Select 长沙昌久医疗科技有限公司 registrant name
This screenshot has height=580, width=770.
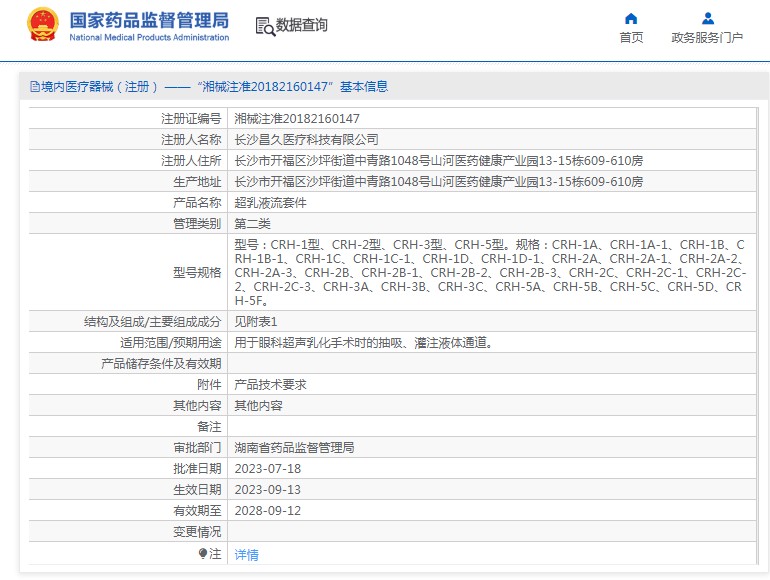pyautogui.click(x=306, y=140)
